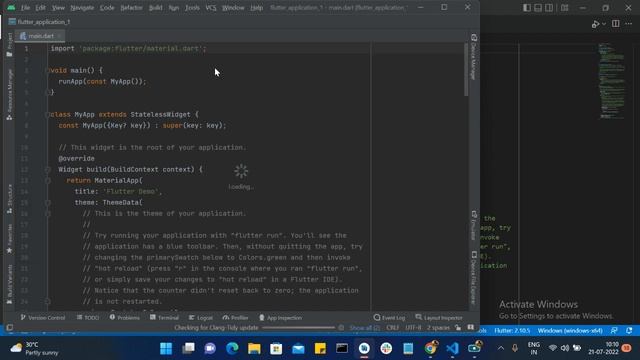Open the Windows Start menu
The width and height of the screenshot is (640, 360).
click(166, 349)
